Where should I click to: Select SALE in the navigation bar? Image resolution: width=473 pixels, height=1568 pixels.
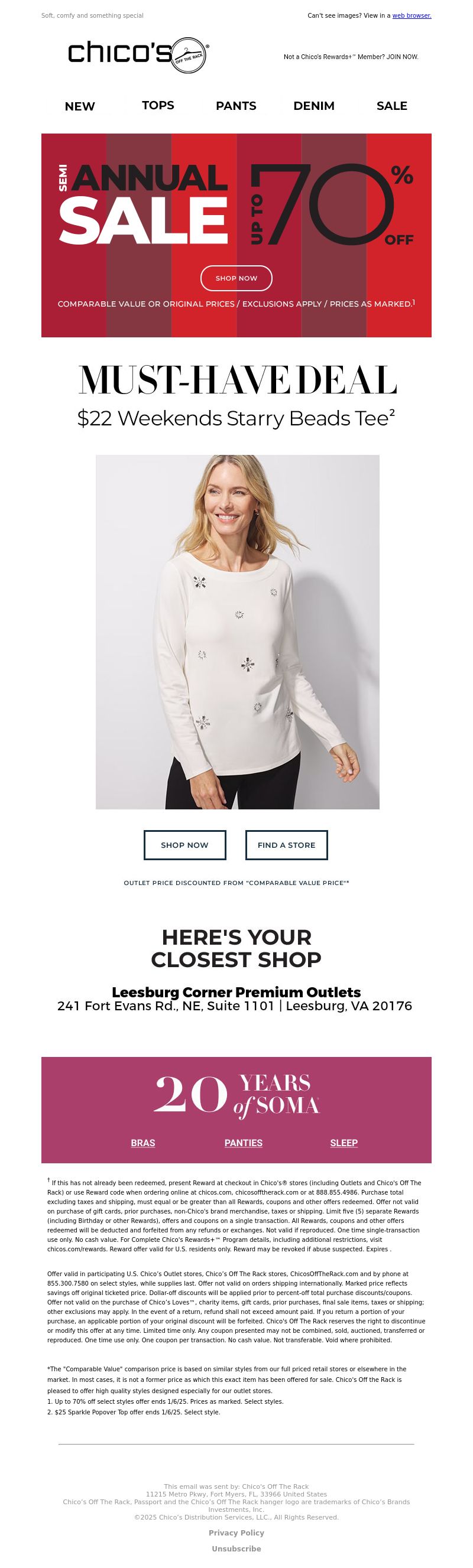pyautogui.click(x=392, y=106)
